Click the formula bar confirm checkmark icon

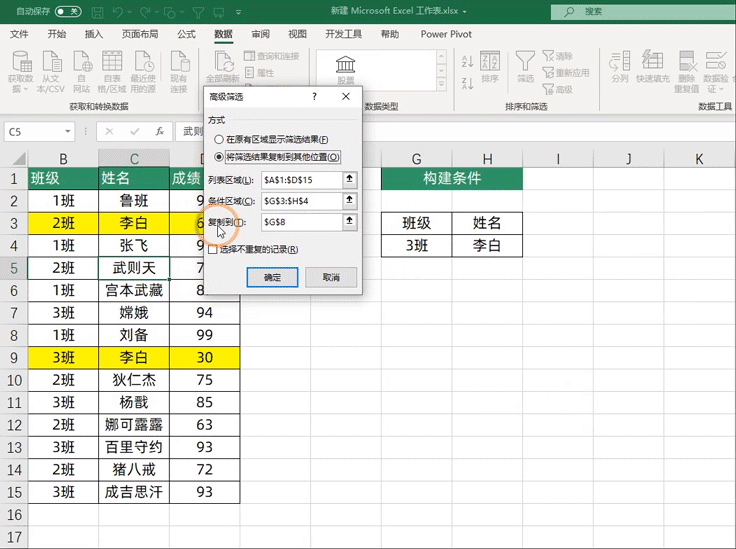click(x=135, y=131)
